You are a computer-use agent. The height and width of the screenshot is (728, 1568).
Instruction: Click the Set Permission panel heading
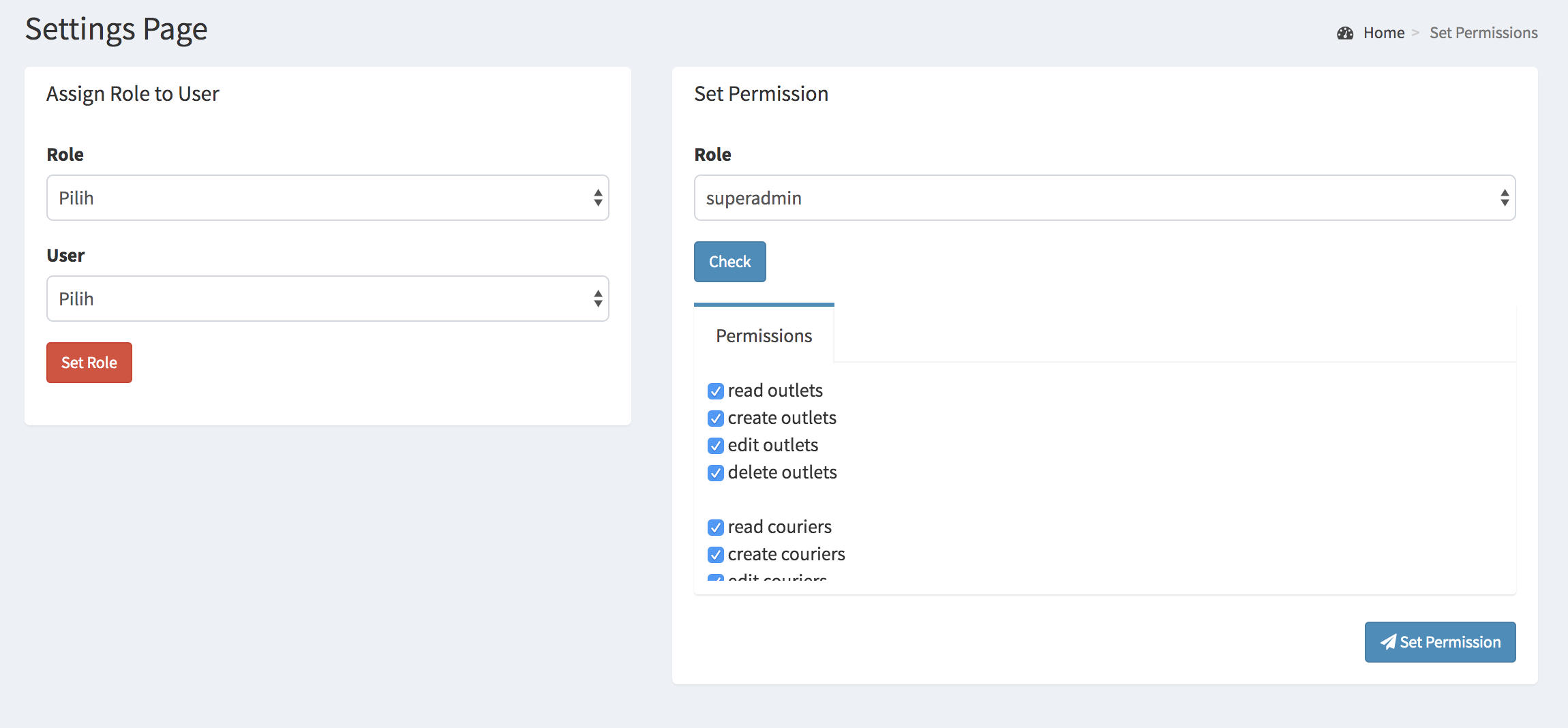tap(760, 93)
